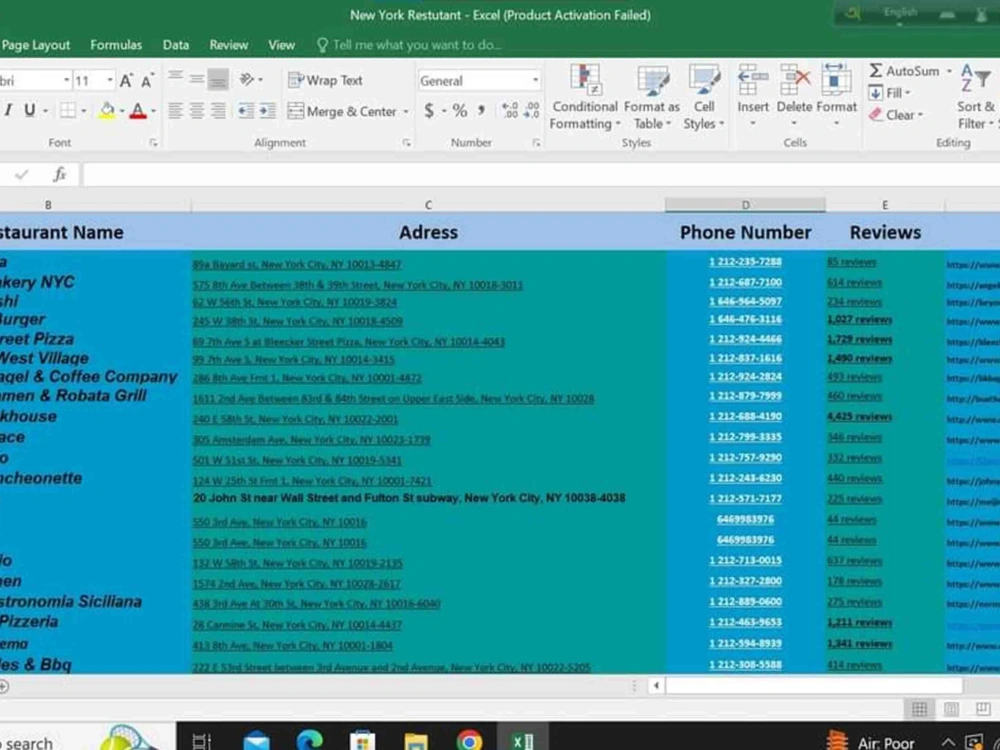Apply underline formatting
This screenshot has height=750, width=1000.
[x=29, y=110]
